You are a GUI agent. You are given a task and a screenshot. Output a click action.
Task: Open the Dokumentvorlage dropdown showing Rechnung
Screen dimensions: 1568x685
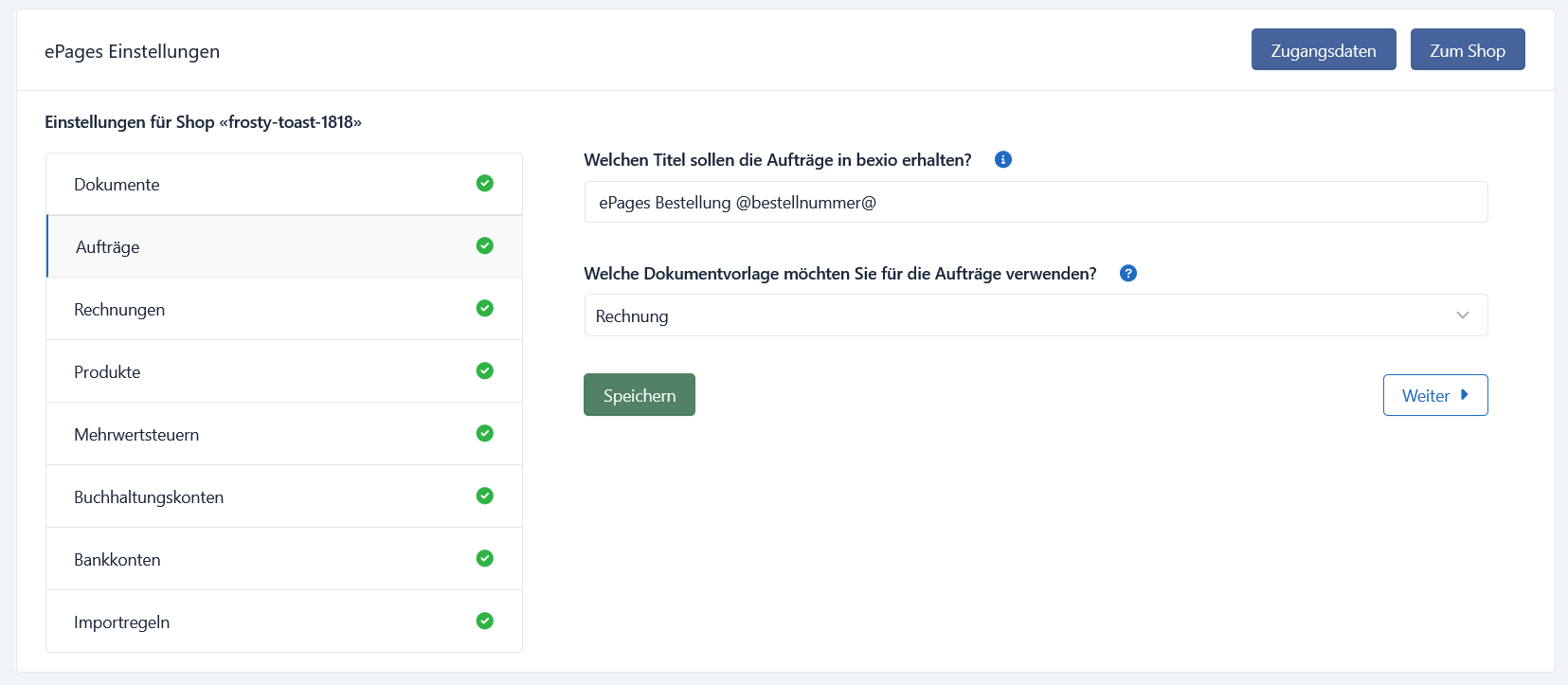(x=1036, y=315)
